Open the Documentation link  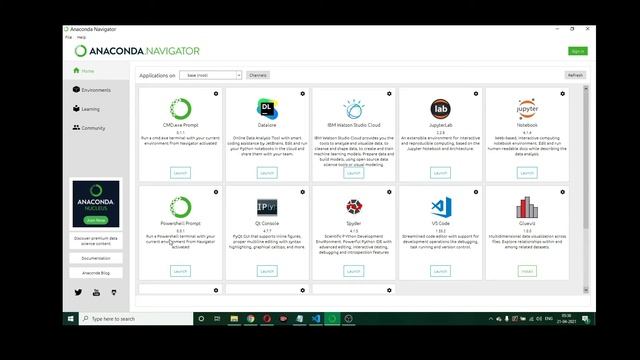pyautogui.click(x=96, y=258)
